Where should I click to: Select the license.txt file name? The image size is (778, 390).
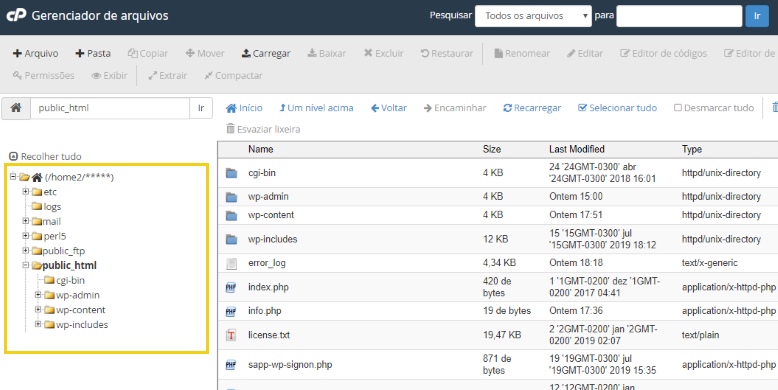(x=269, y=335)
